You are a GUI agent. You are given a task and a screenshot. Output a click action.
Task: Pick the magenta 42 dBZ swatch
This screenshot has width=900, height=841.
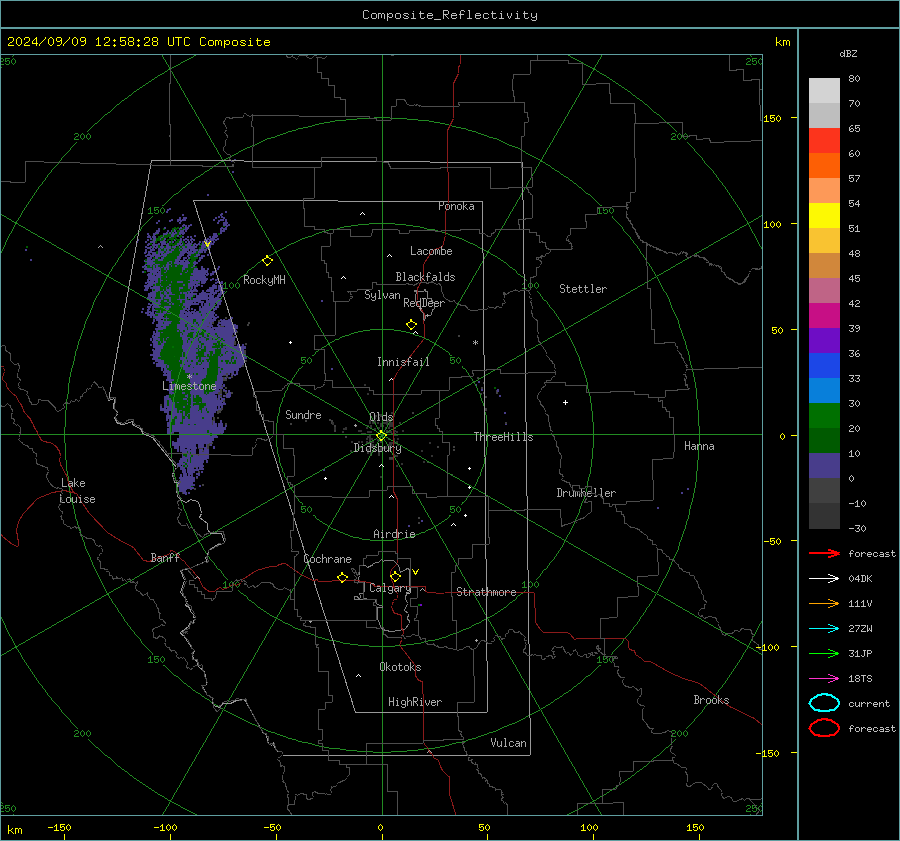(x=824, y=315)
